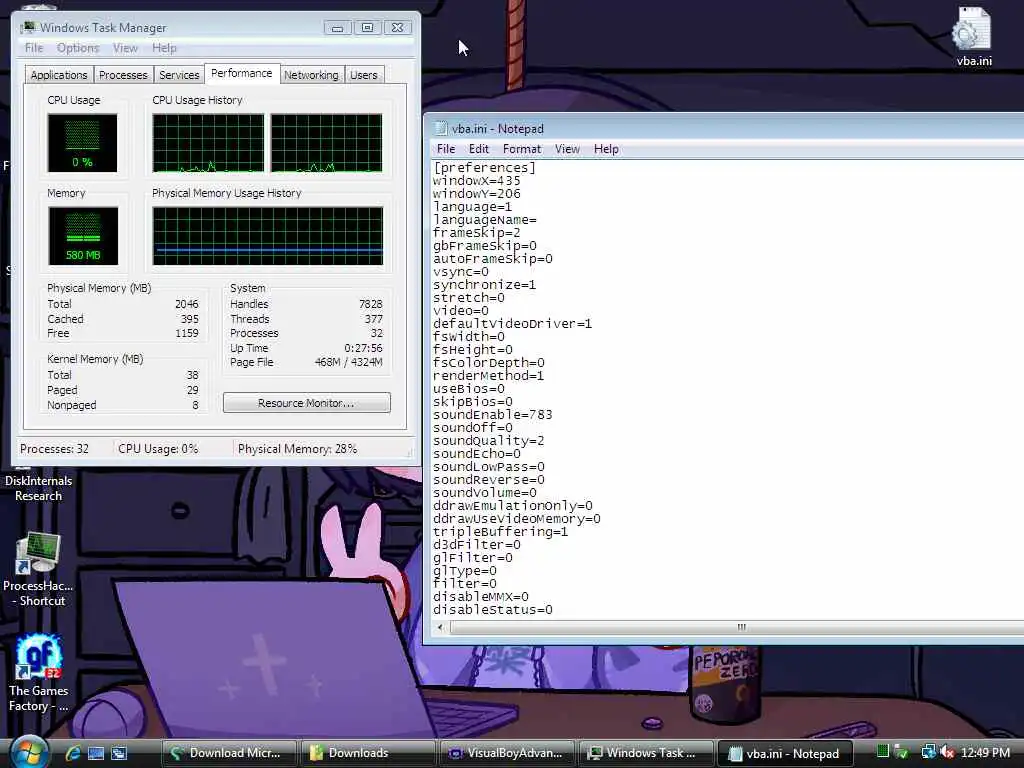Click the muted volume tray icon
Viewport: 1024px width, 768px height.
(x=947, y=752)
